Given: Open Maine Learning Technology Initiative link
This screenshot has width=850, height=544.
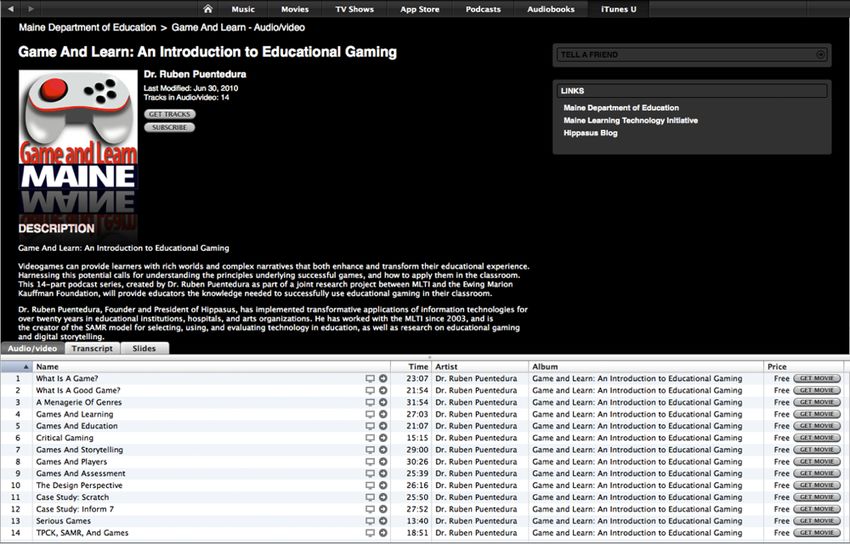Looking at the screenshot, I should [x=630, y=120].
